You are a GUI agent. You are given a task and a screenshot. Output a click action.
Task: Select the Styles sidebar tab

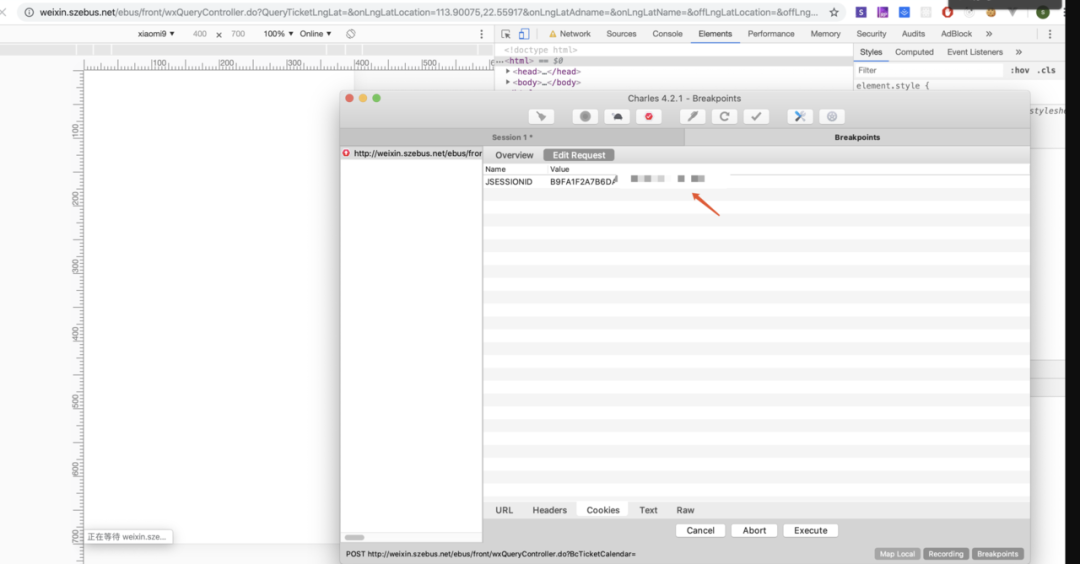click(871, 52)
